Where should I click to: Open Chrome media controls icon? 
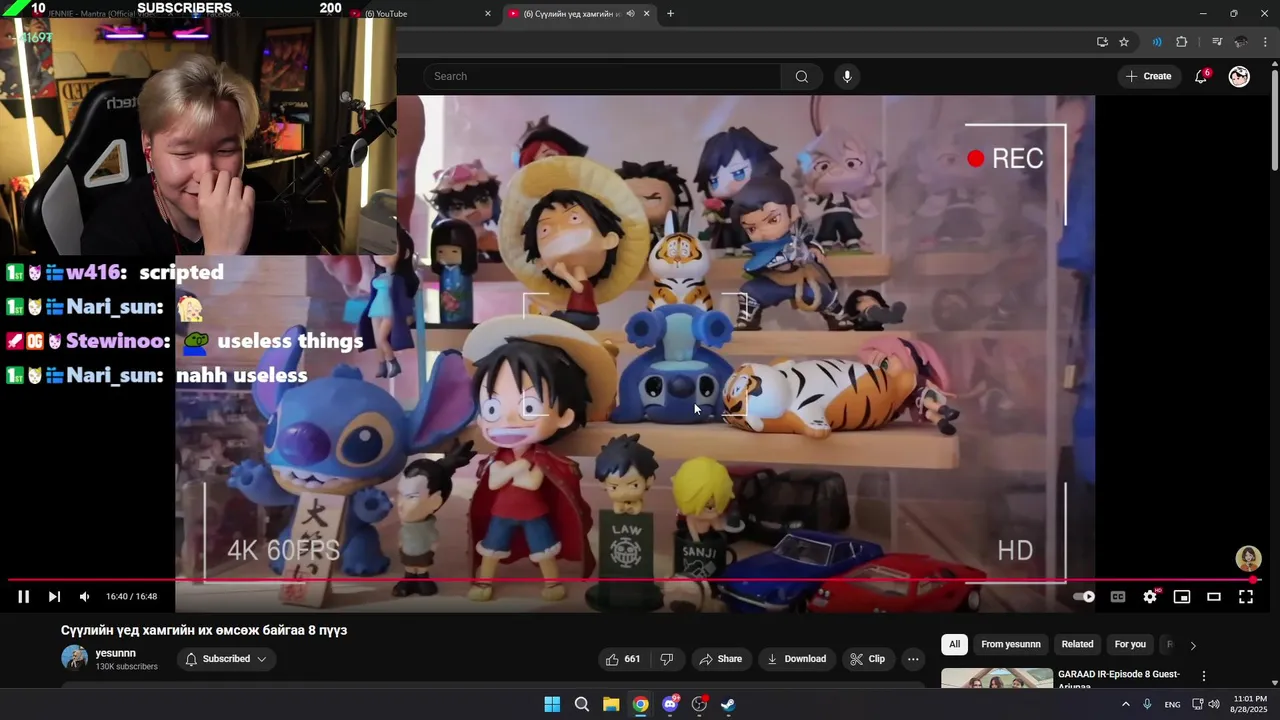point(1216,42)
